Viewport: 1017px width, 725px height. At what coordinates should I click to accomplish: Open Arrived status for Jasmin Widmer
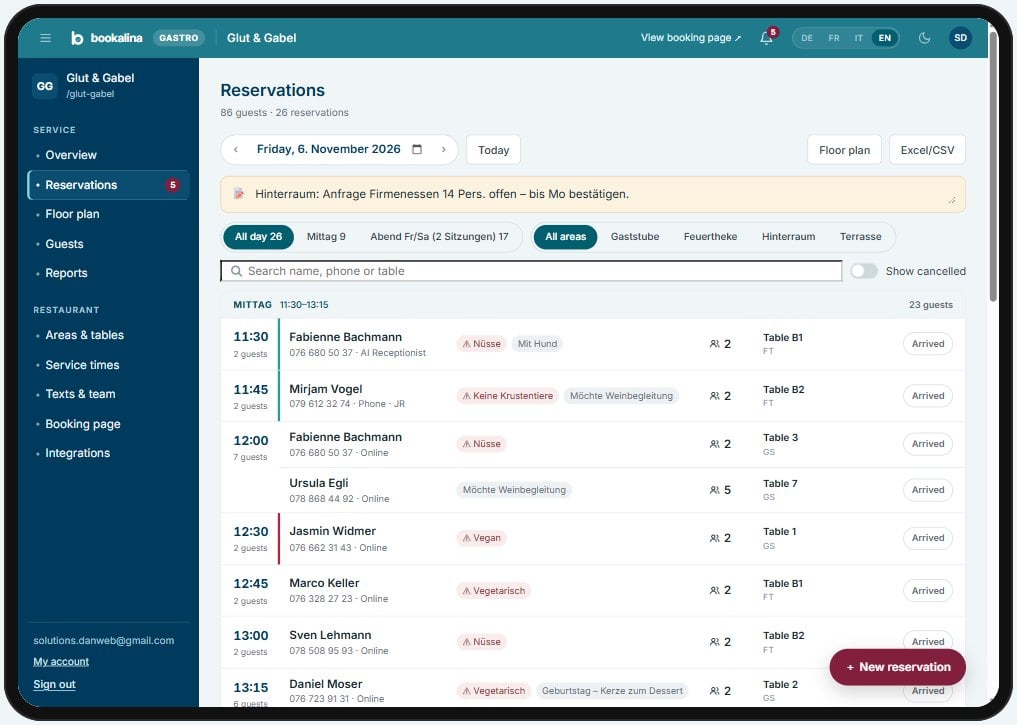click(927, 538)
